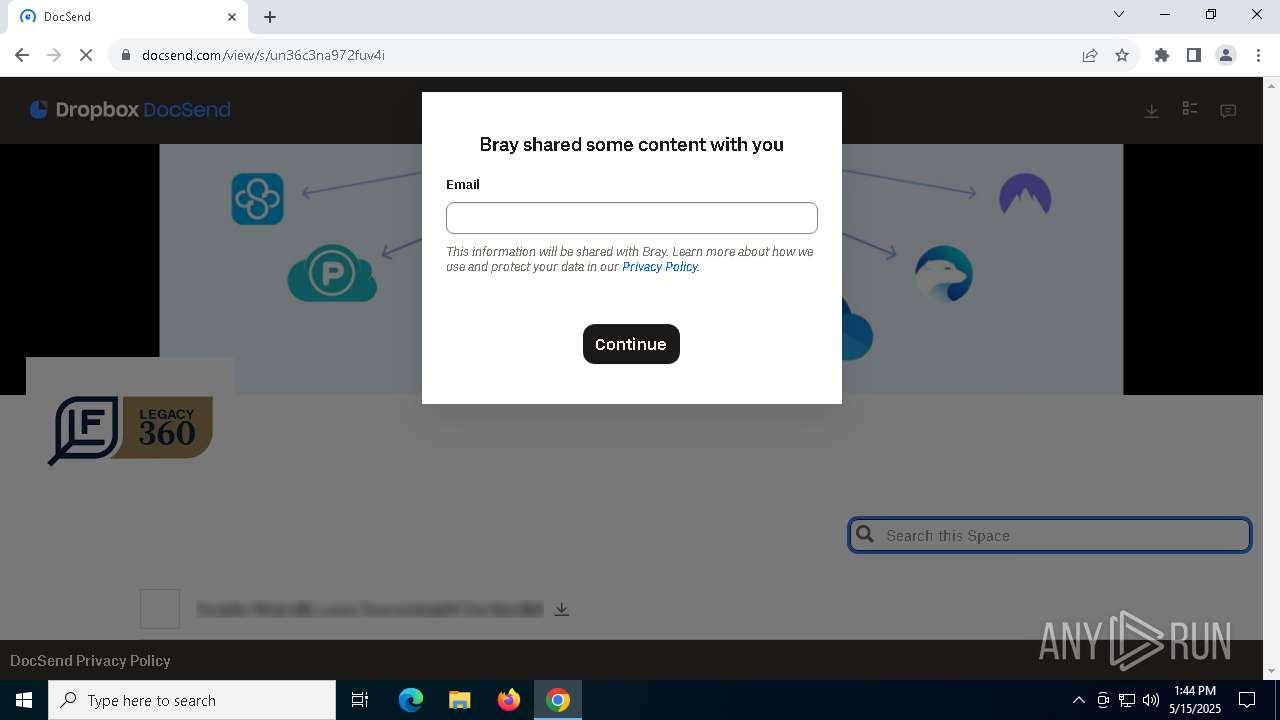Click the Search this Space field
This screenshot has height=720, width=1280.
[x=1050, y=535]
